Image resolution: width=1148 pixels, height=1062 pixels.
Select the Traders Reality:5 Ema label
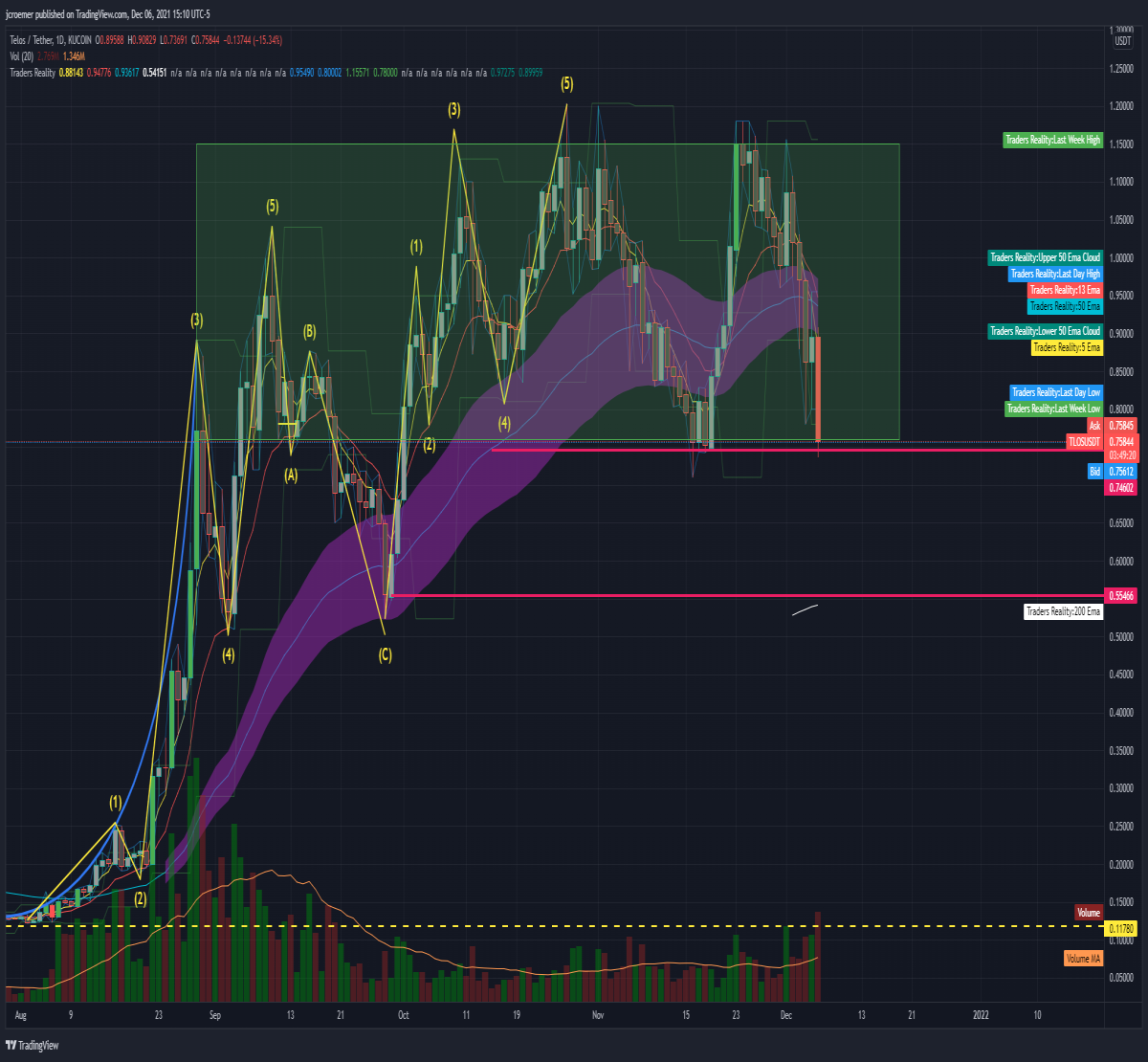tap(1067, 347)
